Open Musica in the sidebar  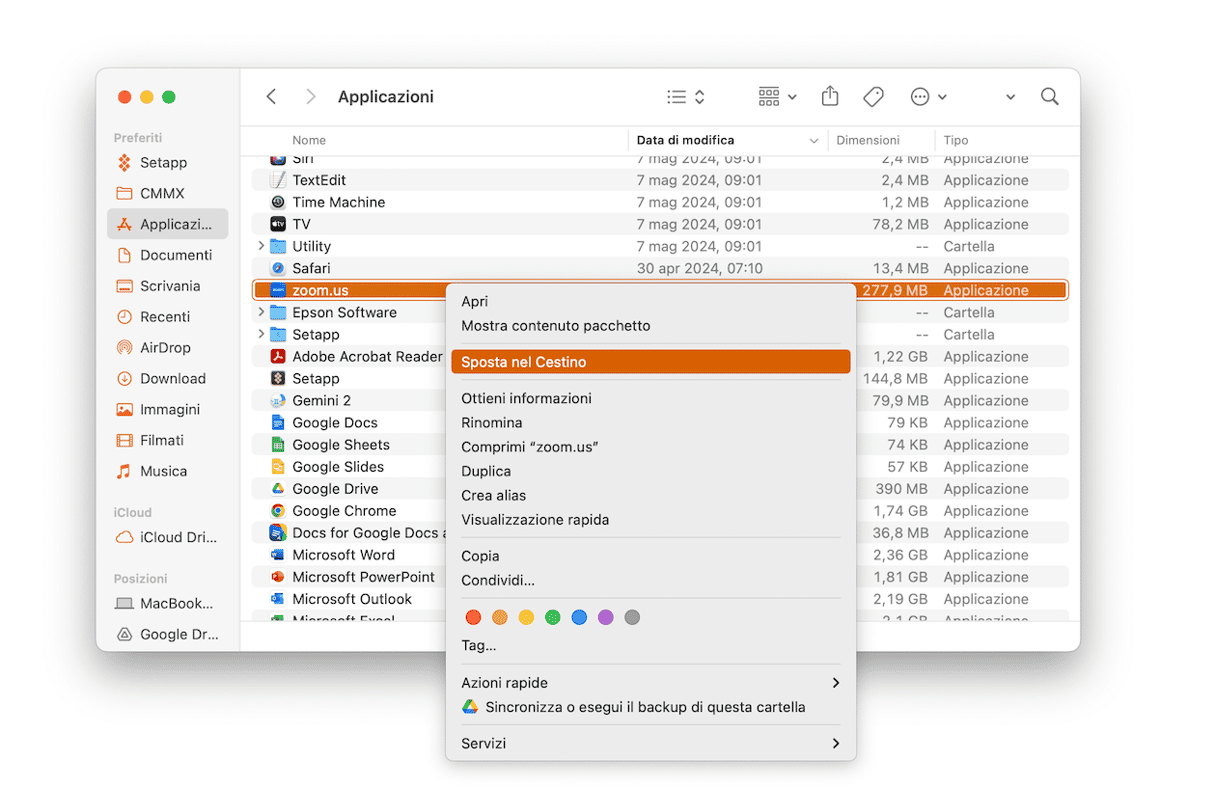click(167, 471)
